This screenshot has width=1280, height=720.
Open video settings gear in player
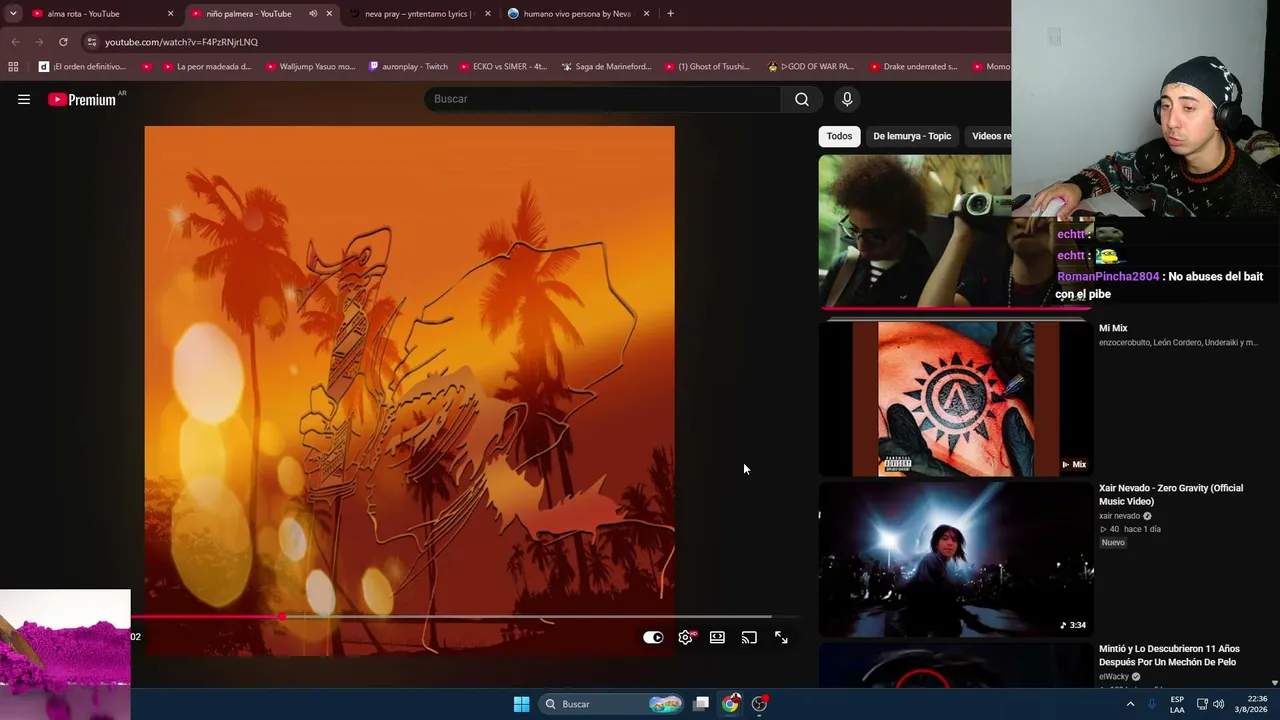pos(685,637)
